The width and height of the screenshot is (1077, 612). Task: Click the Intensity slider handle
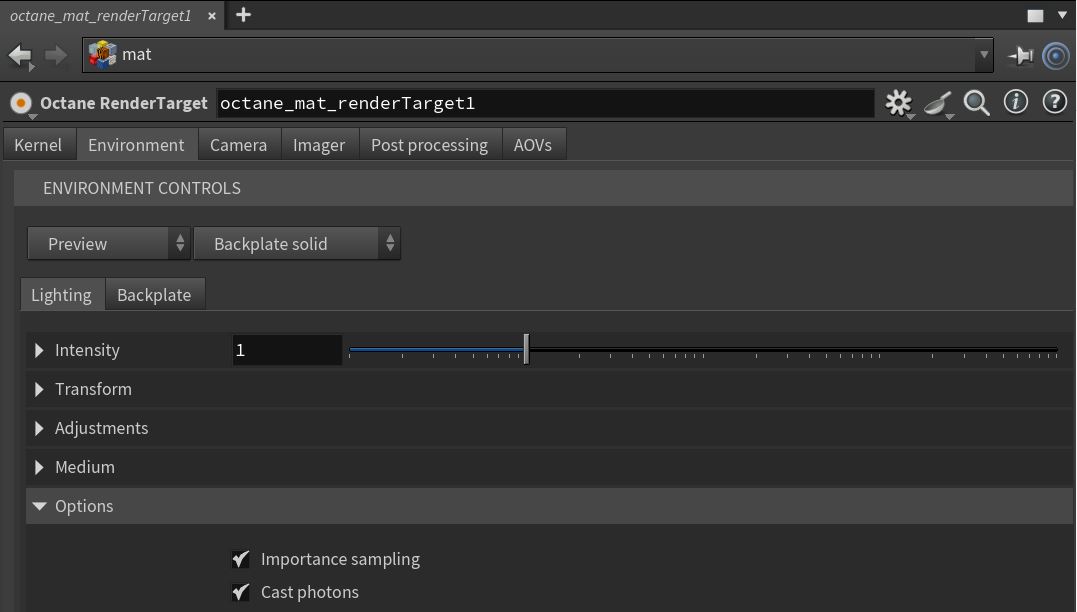click(526, 350)
